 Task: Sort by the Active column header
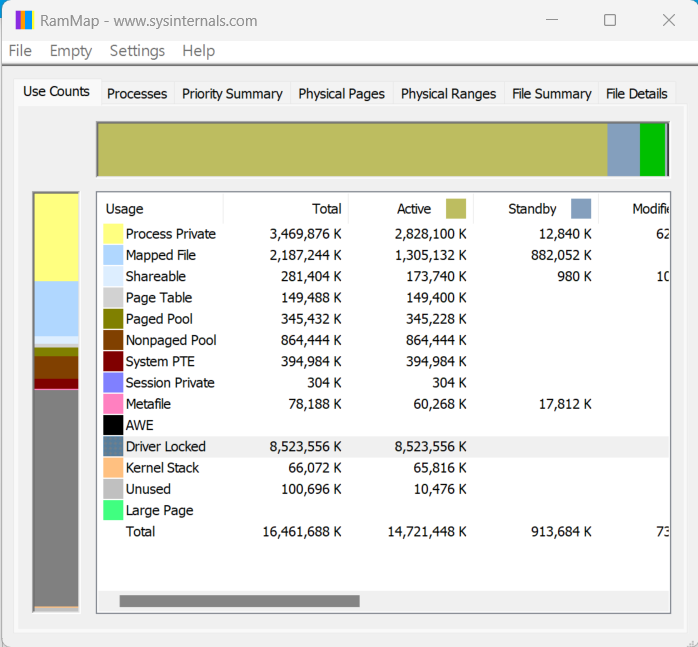pos(411,209)
